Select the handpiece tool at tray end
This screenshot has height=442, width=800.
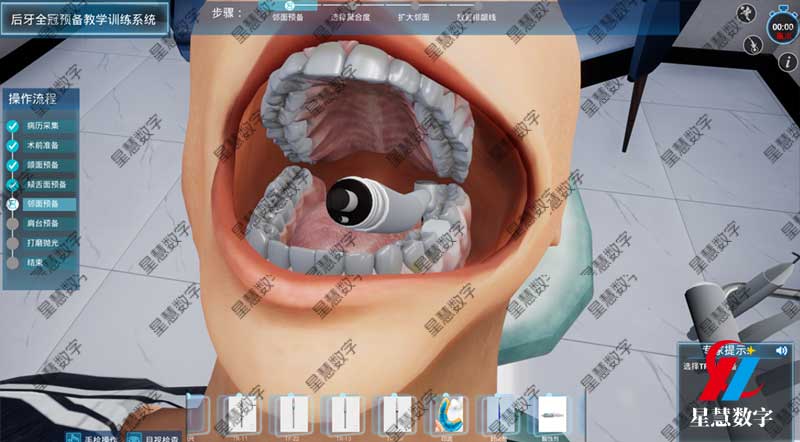(549, 413)
